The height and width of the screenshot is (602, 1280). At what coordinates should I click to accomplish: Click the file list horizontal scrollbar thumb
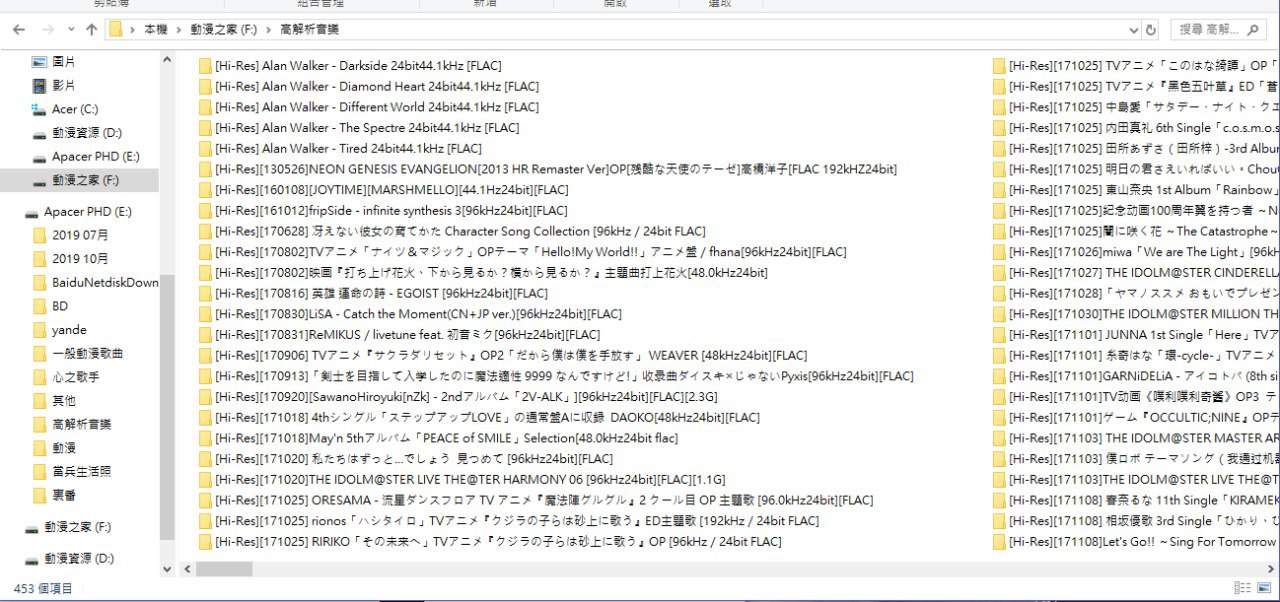point(224,569)
